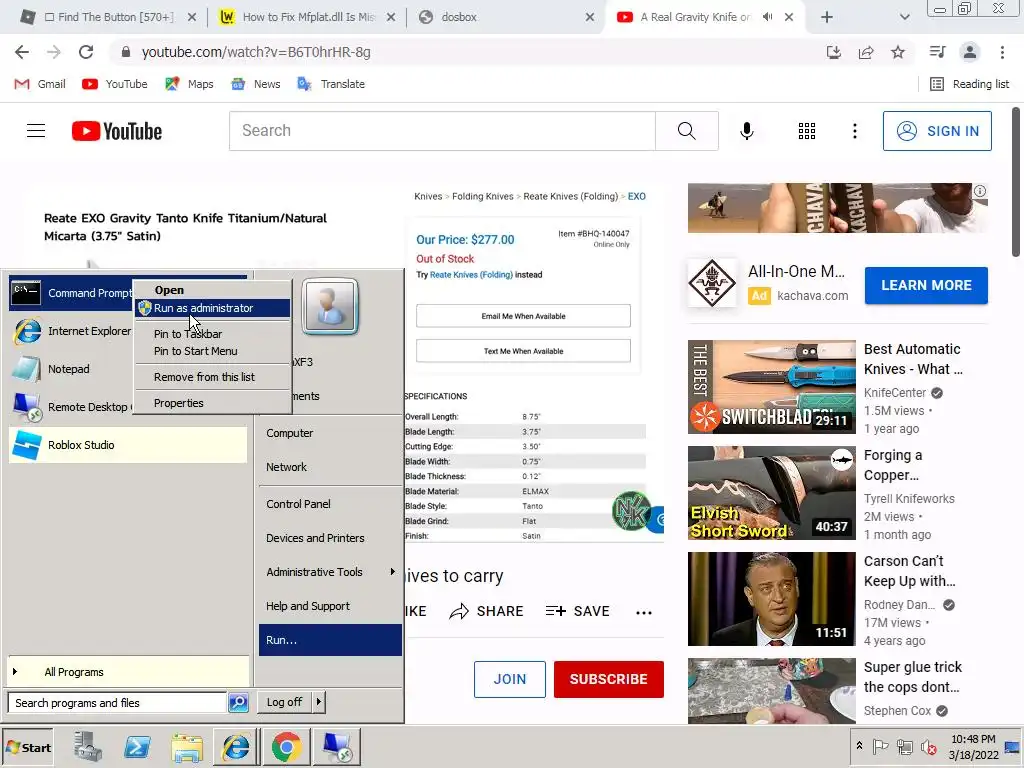Bookmark this page with star icon
This screenshot has width=1024, height=768.
(898, 52)
